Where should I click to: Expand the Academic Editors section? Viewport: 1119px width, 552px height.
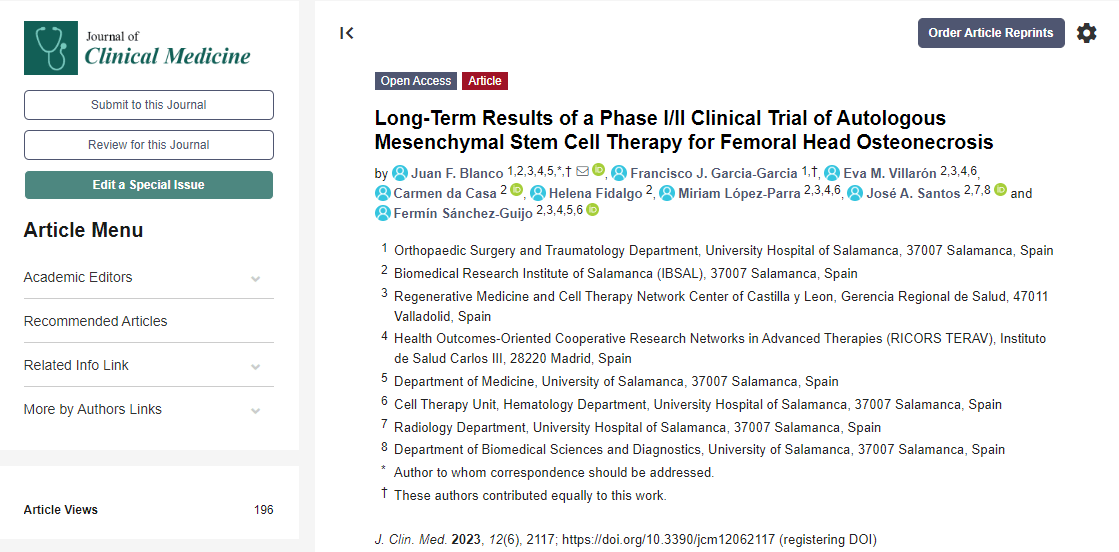click(x=256, y=278)
